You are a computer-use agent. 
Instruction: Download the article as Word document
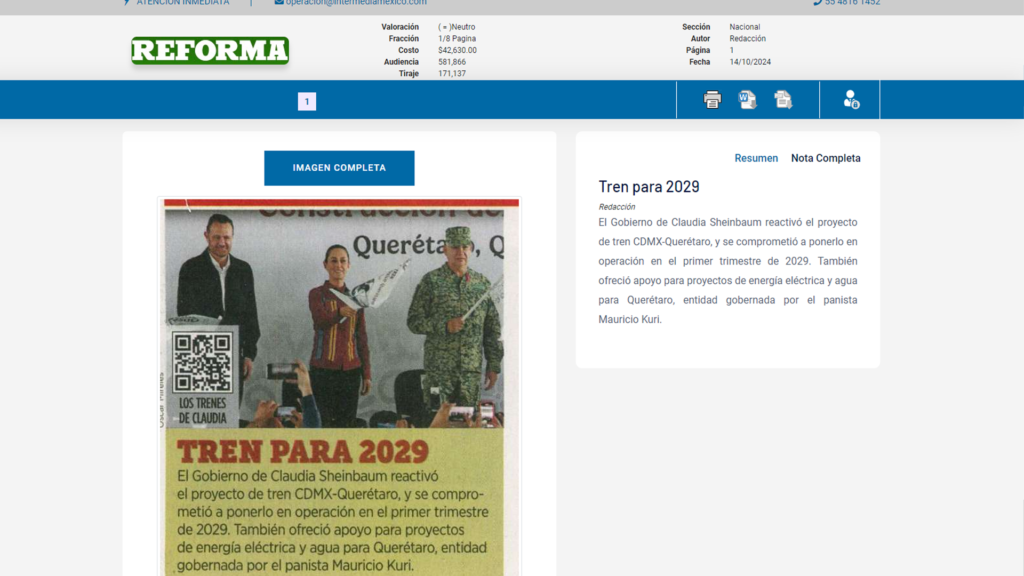point(747,99)
